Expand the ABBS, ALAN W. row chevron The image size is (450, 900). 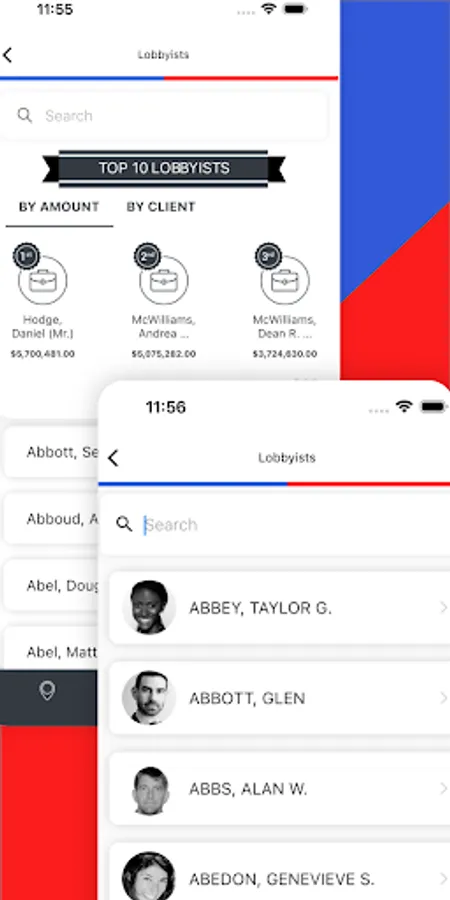[x=443, y=789]
